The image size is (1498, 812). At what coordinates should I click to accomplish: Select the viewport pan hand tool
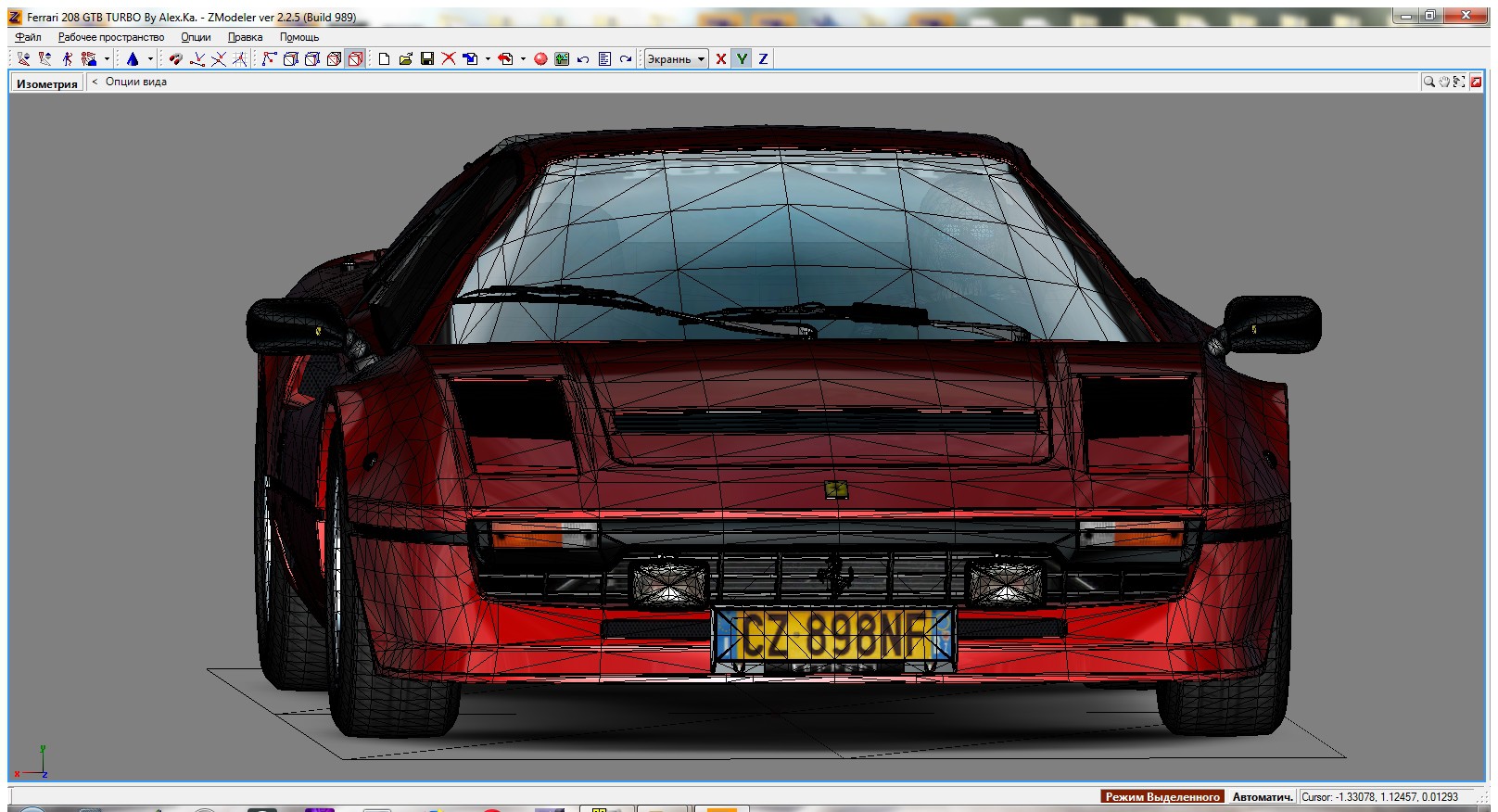pyautogui.click(x=1444, y=82)
